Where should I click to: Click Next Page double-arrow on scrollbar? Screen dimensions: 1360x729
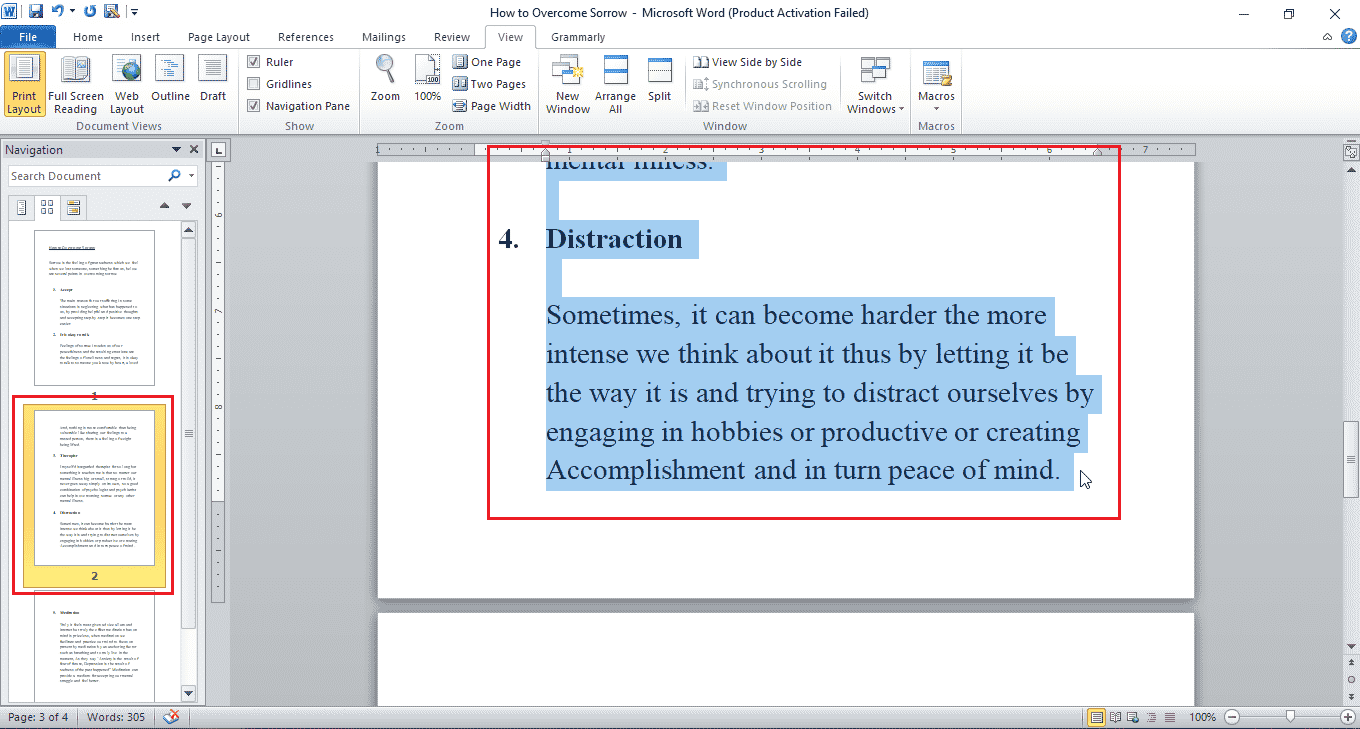[x=1351, y=696]
